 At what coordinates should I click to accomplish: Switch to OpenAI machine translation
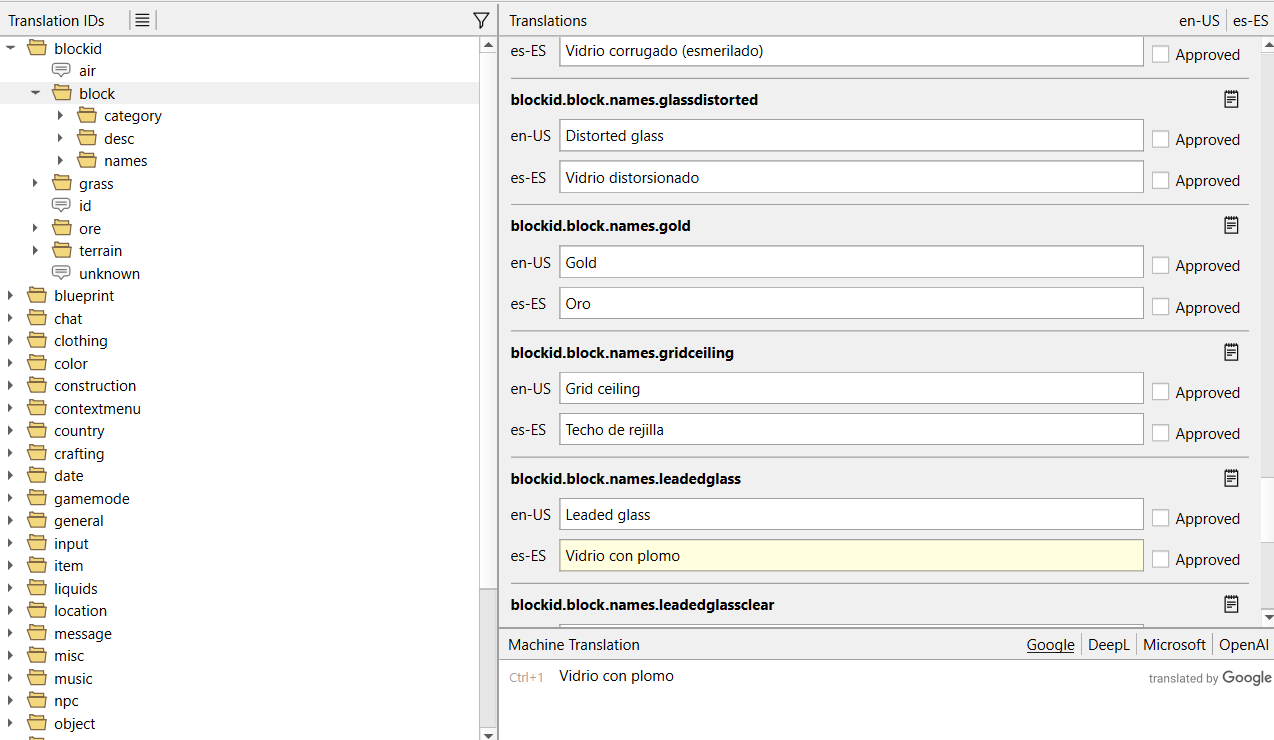click(x=1243, y=645)
